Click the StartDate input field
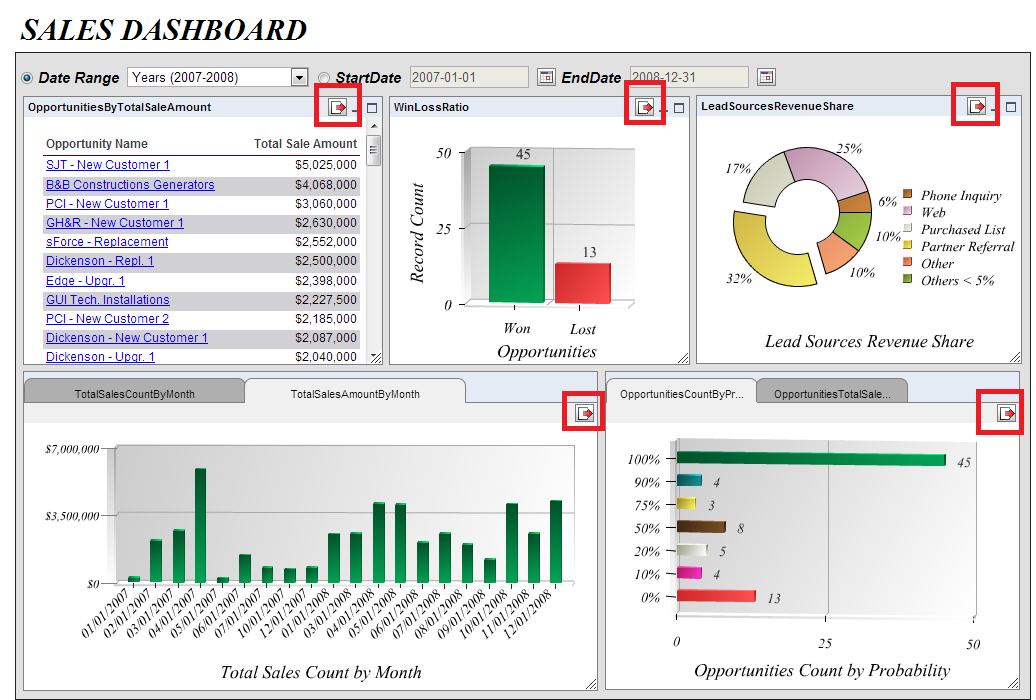The height and width of the screenshot is (700, 1036). tap(468, 77)
